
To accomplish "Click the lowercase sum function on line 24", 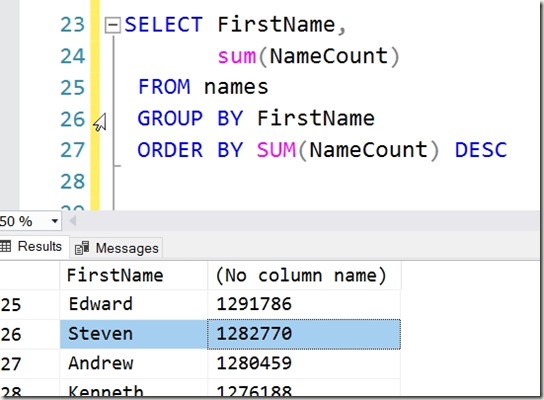I will (237, 56).
